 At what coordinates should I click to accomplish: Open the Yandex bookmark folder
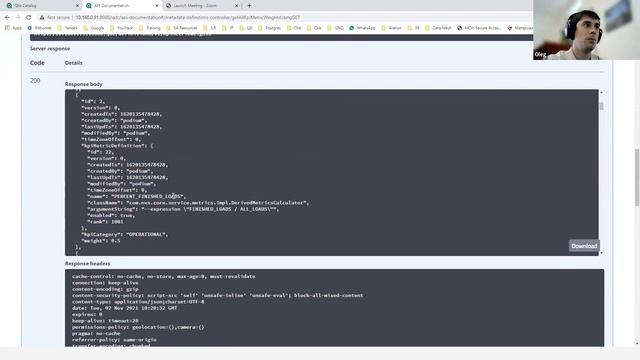pyautogui.click(x=67, y=28)
